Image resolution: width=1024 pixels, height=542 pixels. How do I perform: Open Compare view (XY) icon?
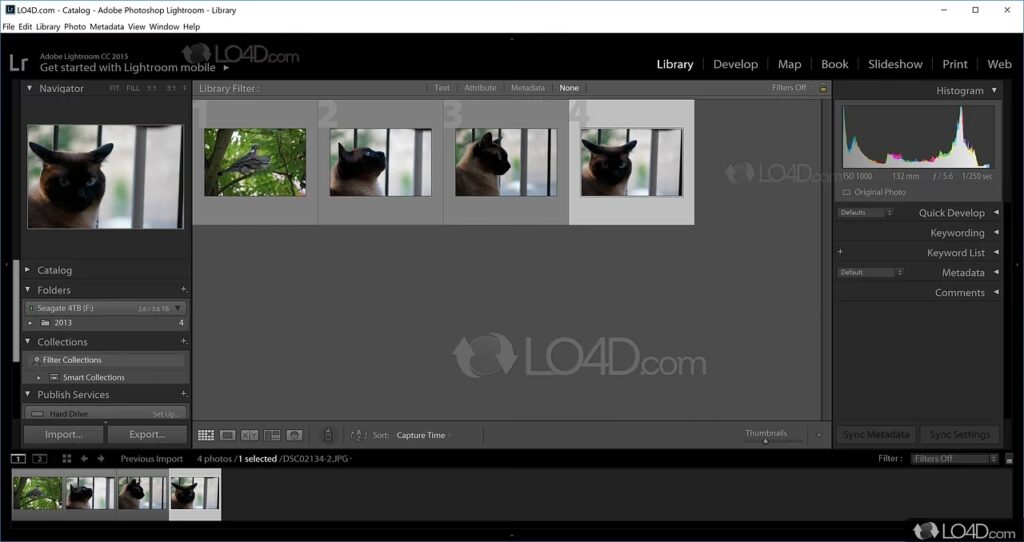coord(250,435)
